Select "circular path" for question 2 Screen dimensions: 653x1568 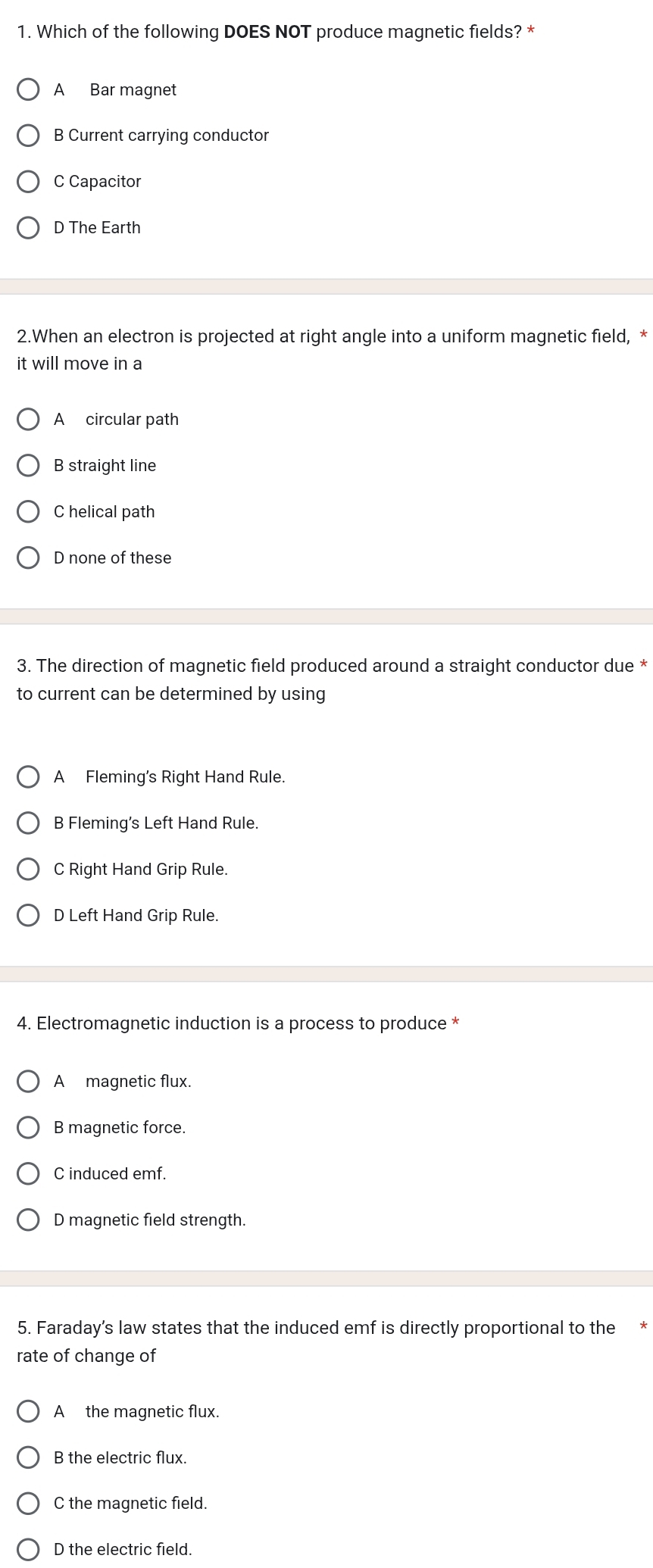click(29, 419)
